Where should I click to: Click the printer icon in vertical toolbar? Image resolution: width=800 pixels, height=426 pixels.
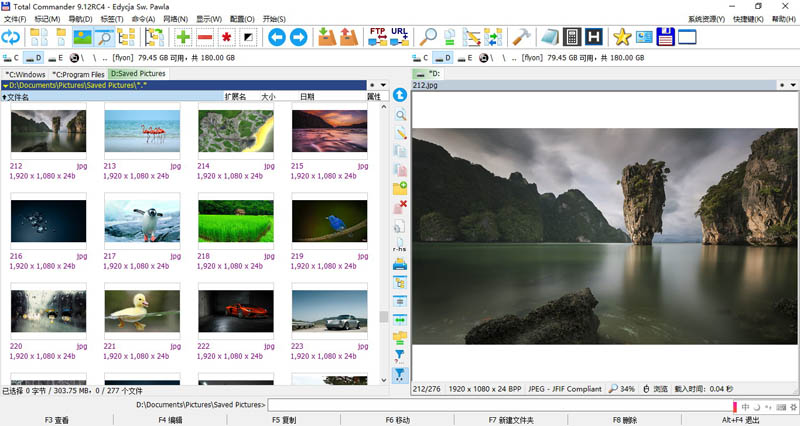coord(400,264)
